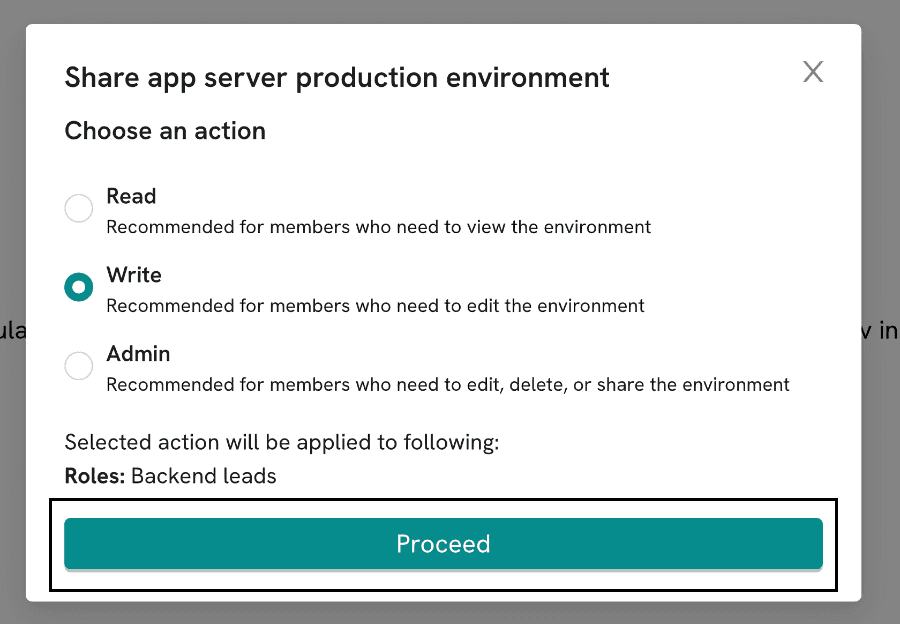Click 'Selected action will be applied to following:'
Image resolution: width=900 pixels, height=624 pixels.
pos(282,443)
